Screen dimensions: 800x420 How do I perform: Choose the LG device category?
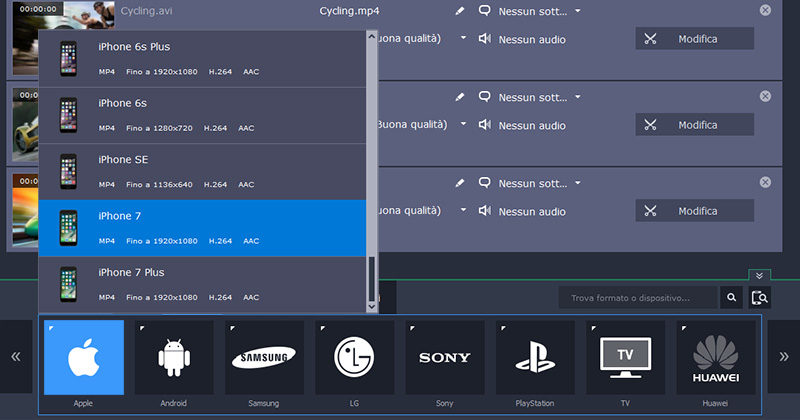pos(355,357)
